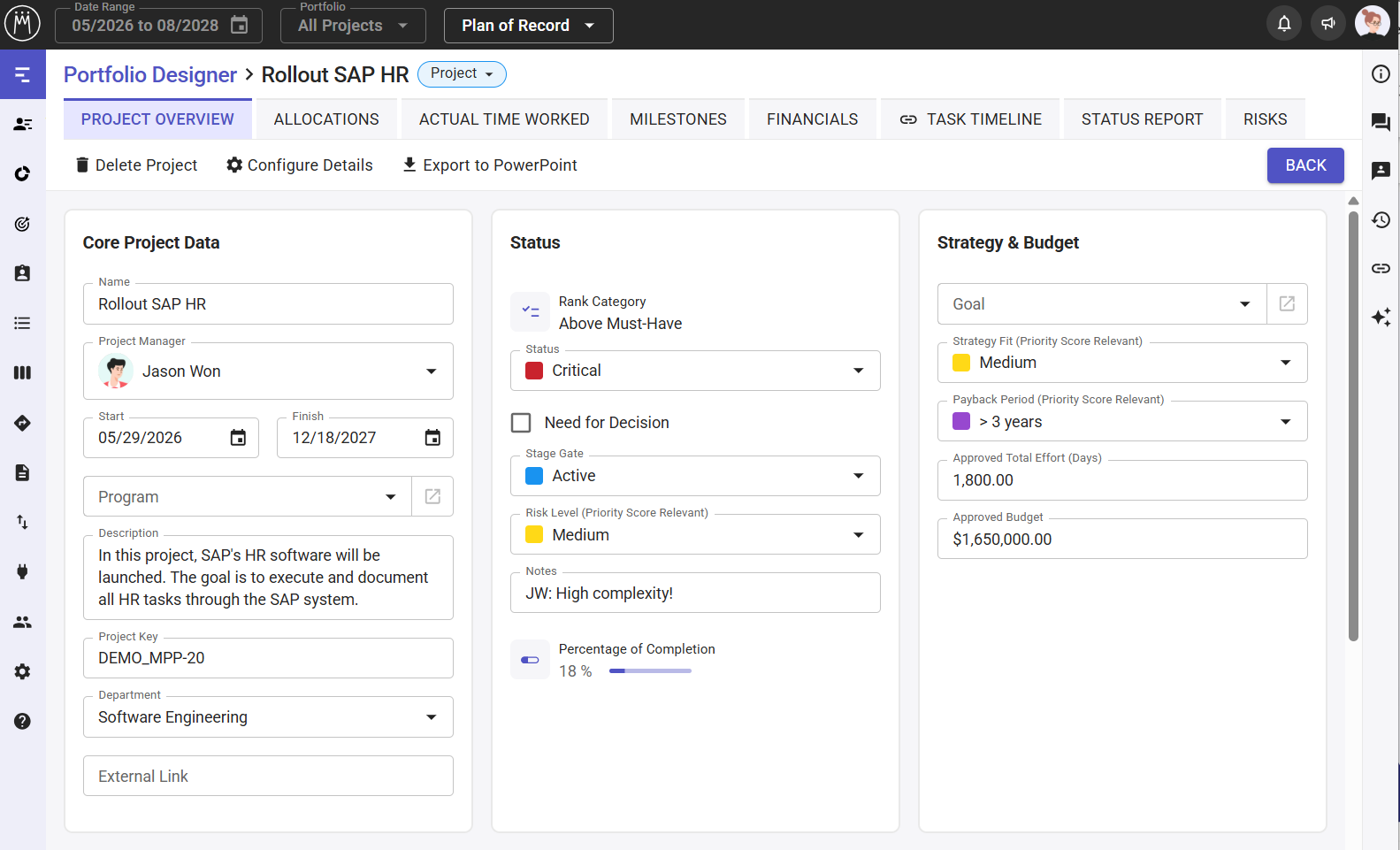Click the Meisterplan logo icon
Screen dimensions: 1400x850
(23, 24)
